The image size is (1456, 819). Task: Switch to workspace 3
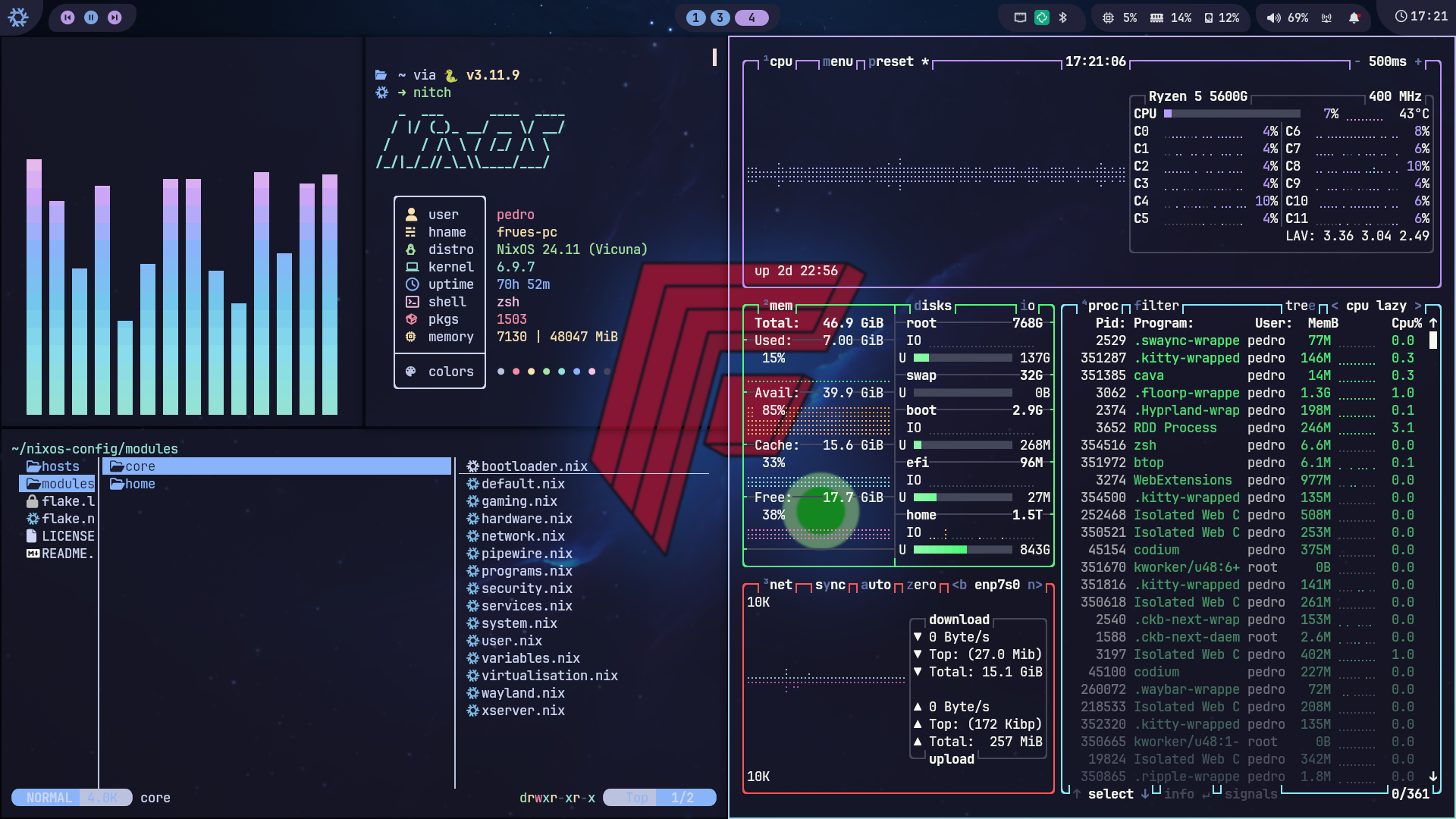tap(720, 17)
